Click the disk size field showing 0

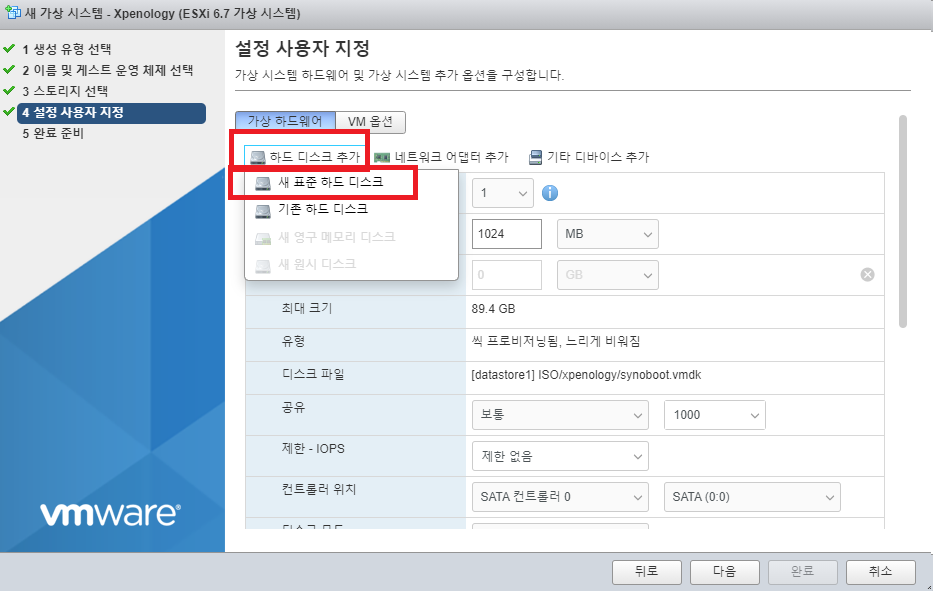click(507, 275)
